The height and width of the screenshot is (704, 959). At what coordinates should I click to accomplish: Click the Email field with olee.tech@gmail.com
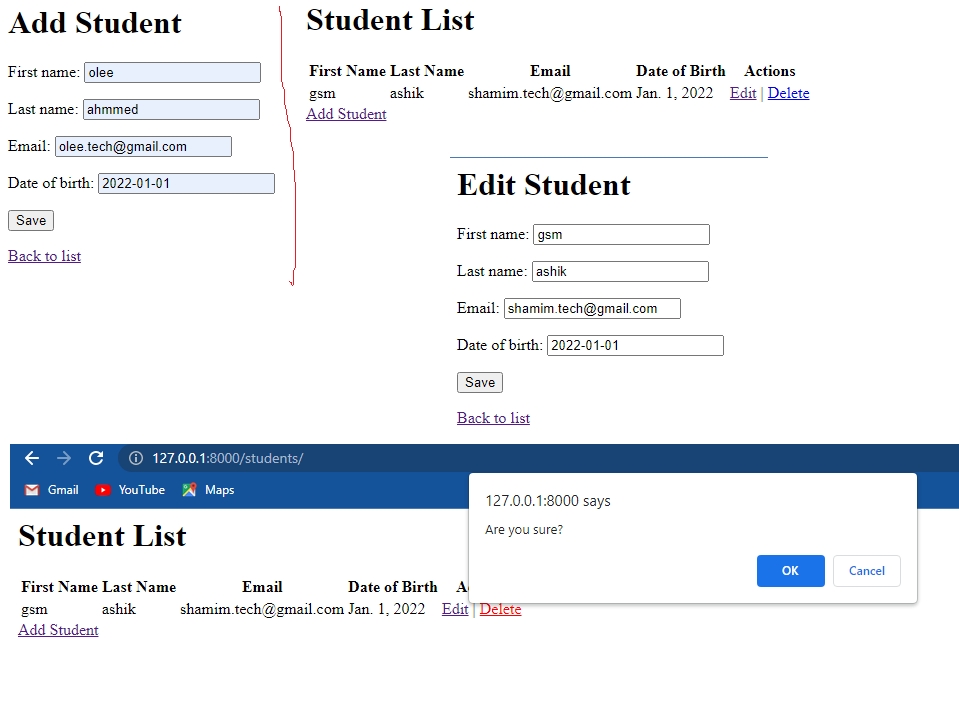(143, 147)
